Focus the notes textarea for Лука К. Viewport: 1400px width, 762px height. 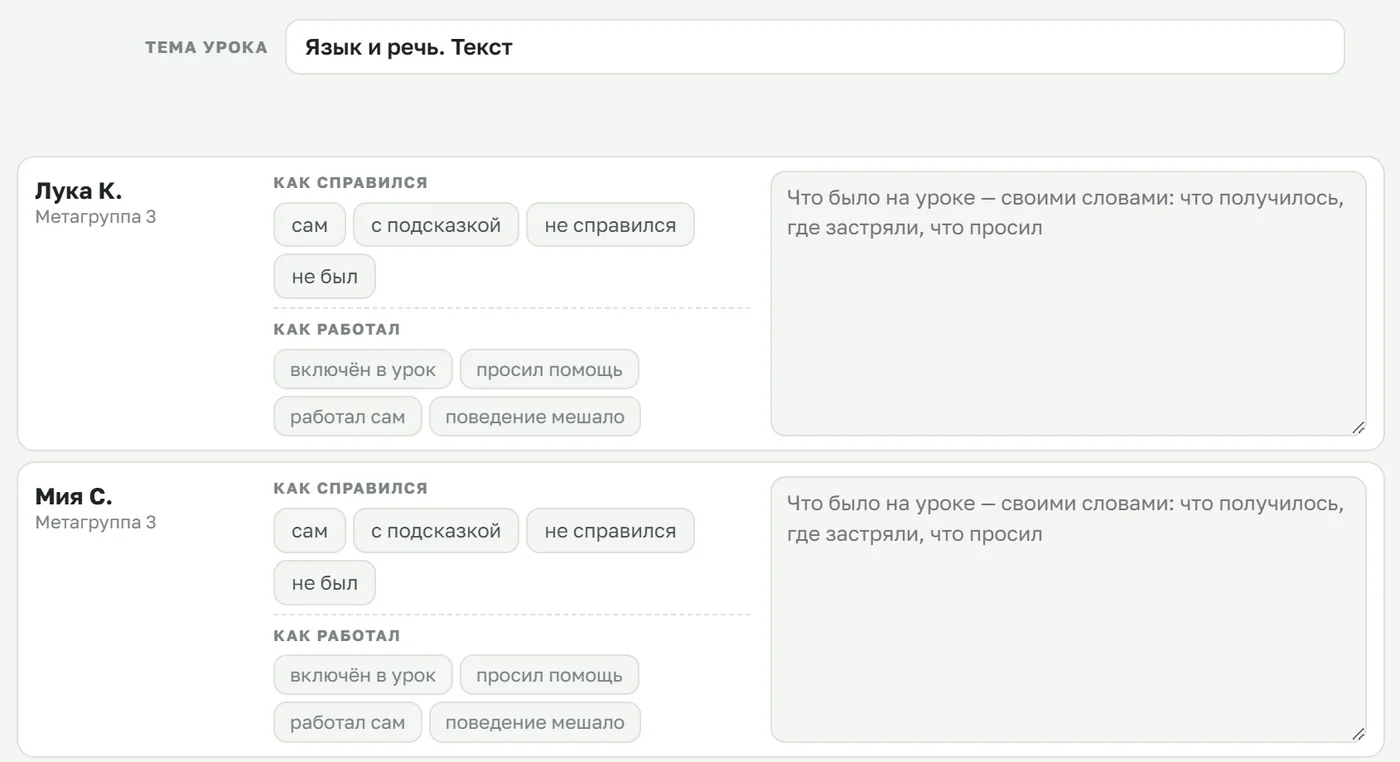(1068, 304)
